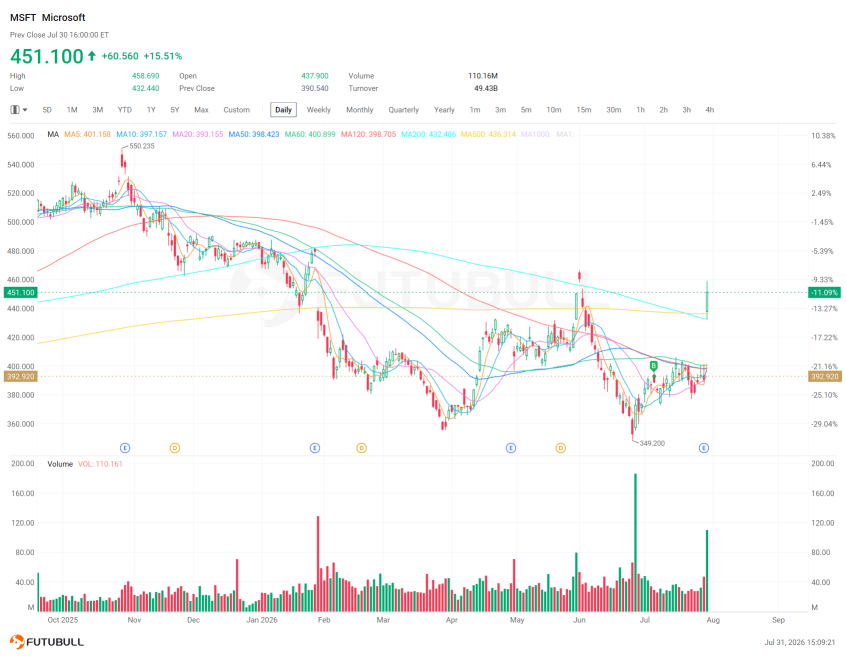Click the green 451.100 price tag on left axis
The height and width of the screenshot is (659, 846).
[x=21, y=293]
